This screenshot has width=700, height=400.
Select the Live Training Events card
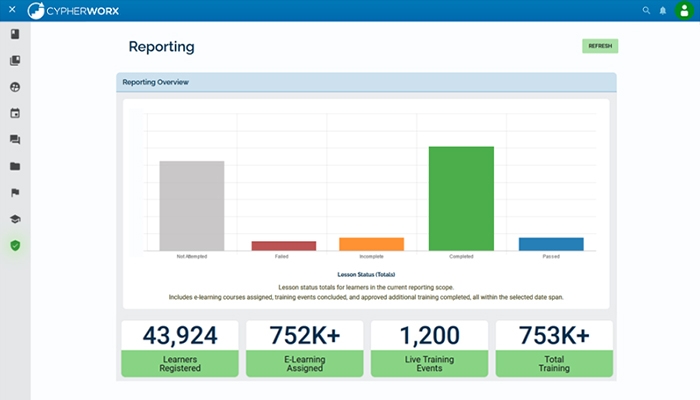tap(429, 349)
